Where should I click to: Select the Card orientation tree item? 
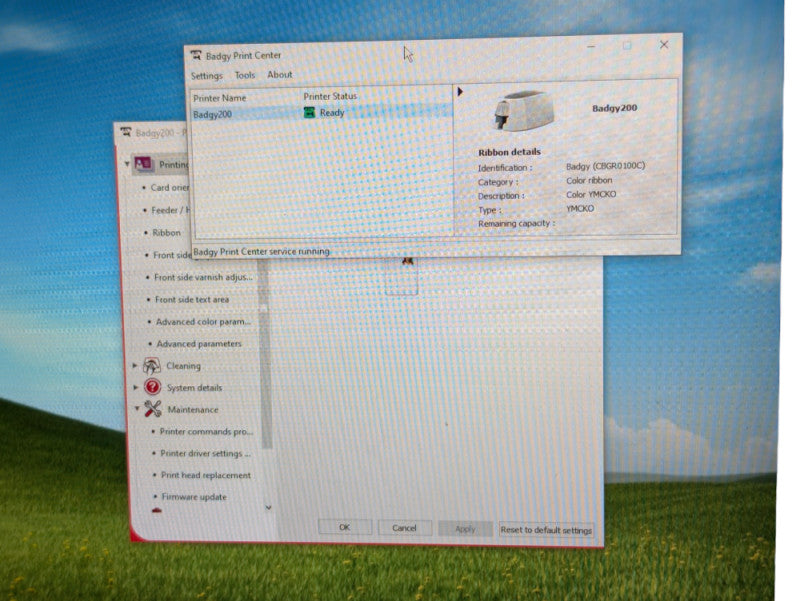point(169,188)
